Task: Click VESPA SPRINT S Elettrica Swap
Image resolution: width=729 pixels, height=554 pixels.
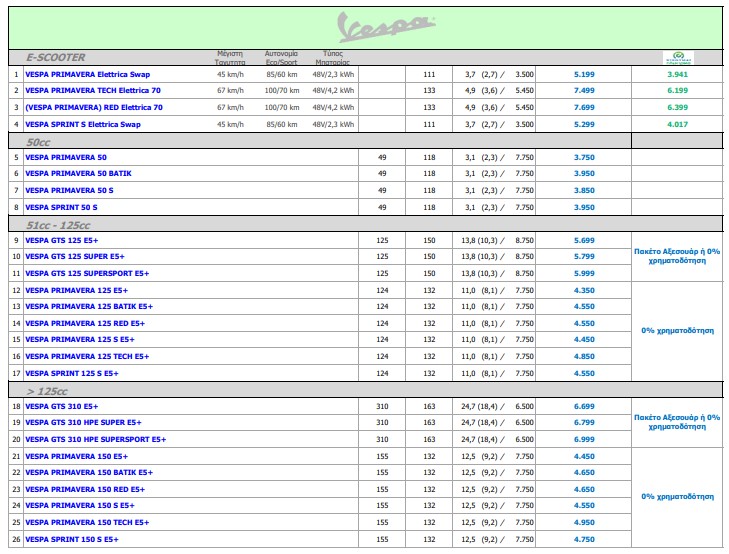Action: click(x=83, y=125)
